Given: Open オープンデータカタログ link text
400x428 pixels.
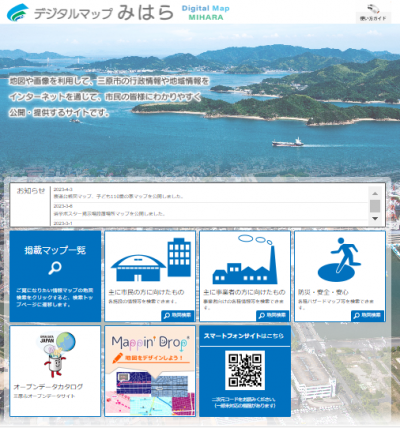Looking at the screenshot, I should [48, 387].
